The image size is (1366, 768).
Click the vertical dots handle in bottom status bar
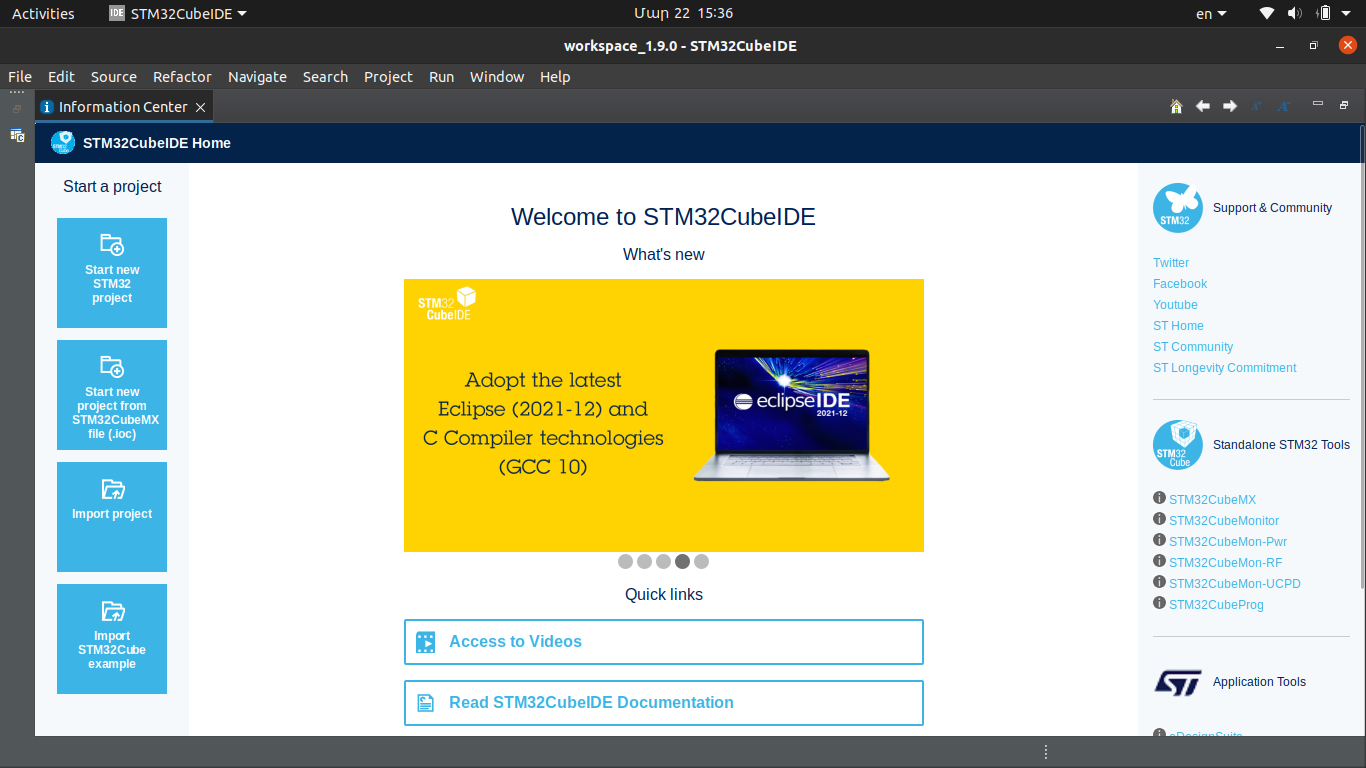(1046, 752)
